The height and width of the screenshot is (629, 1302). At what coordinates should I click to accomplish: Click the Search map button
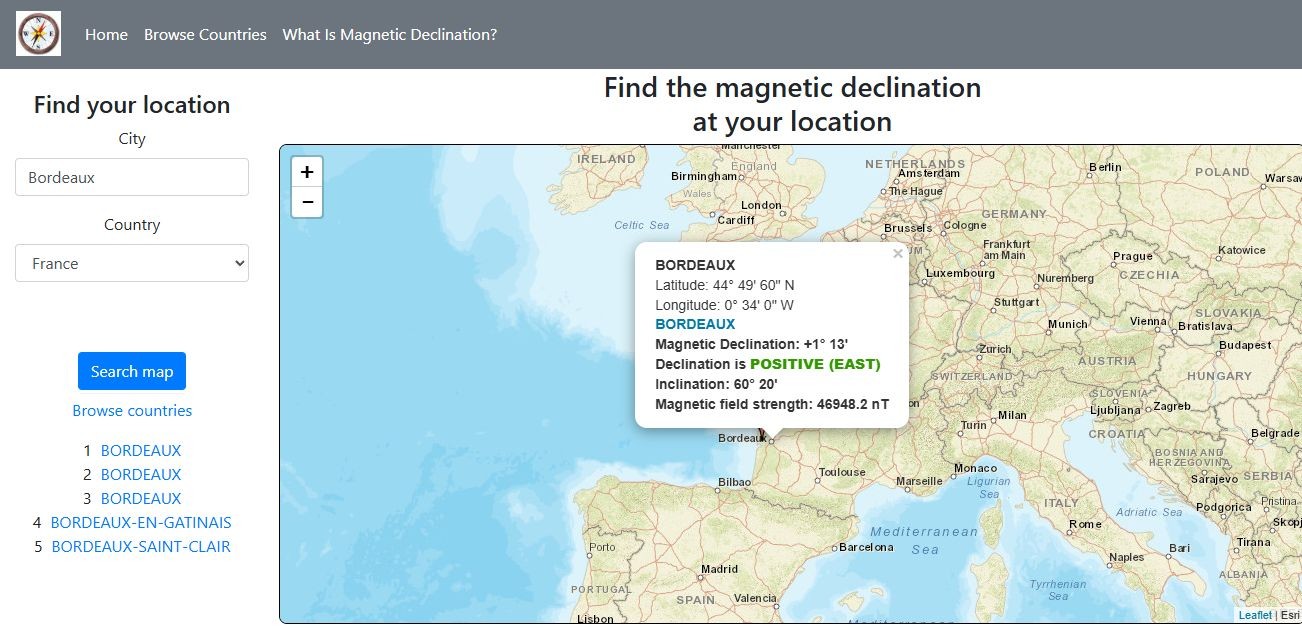click(132, 371)
